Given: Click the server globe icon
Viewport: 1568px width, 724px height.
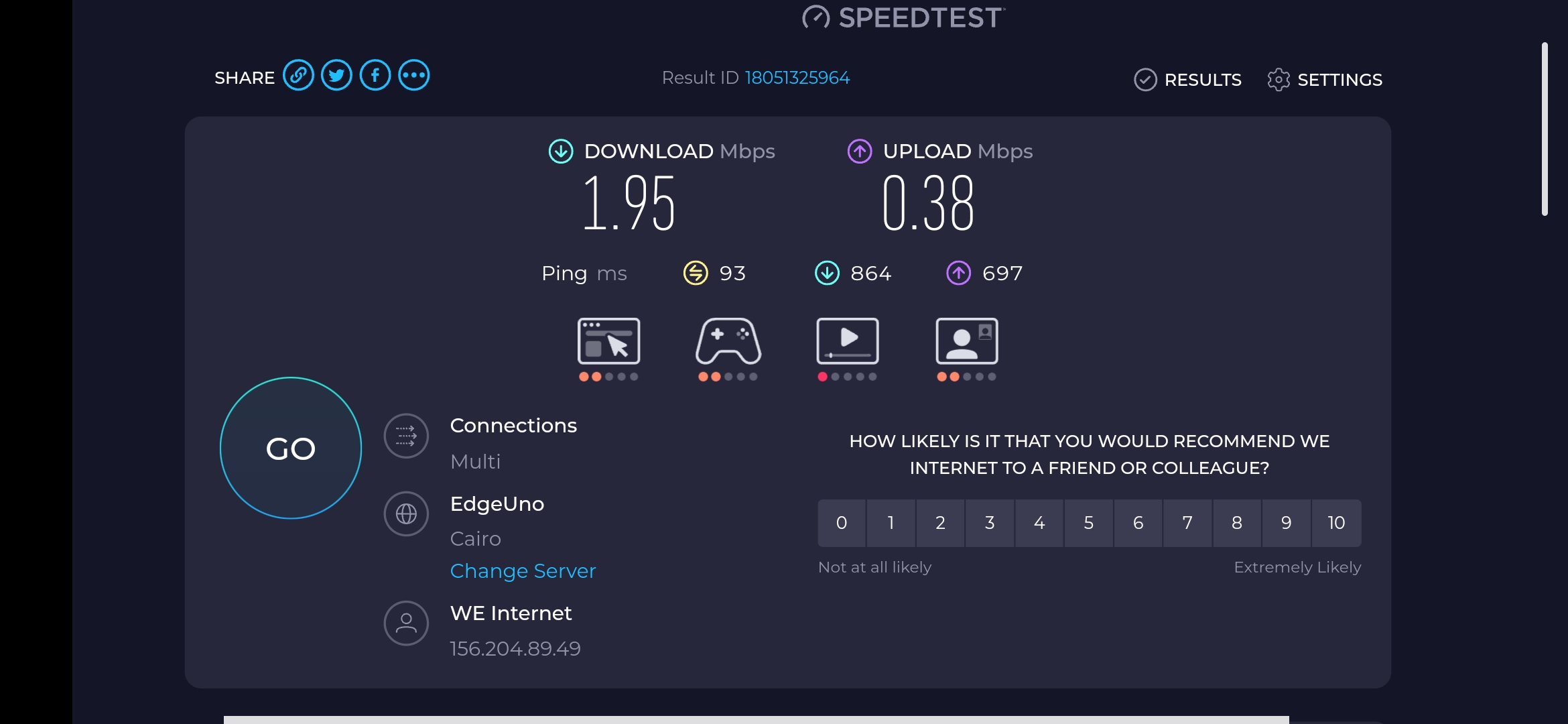Looking at the screenshot, I should click(406, 514).
